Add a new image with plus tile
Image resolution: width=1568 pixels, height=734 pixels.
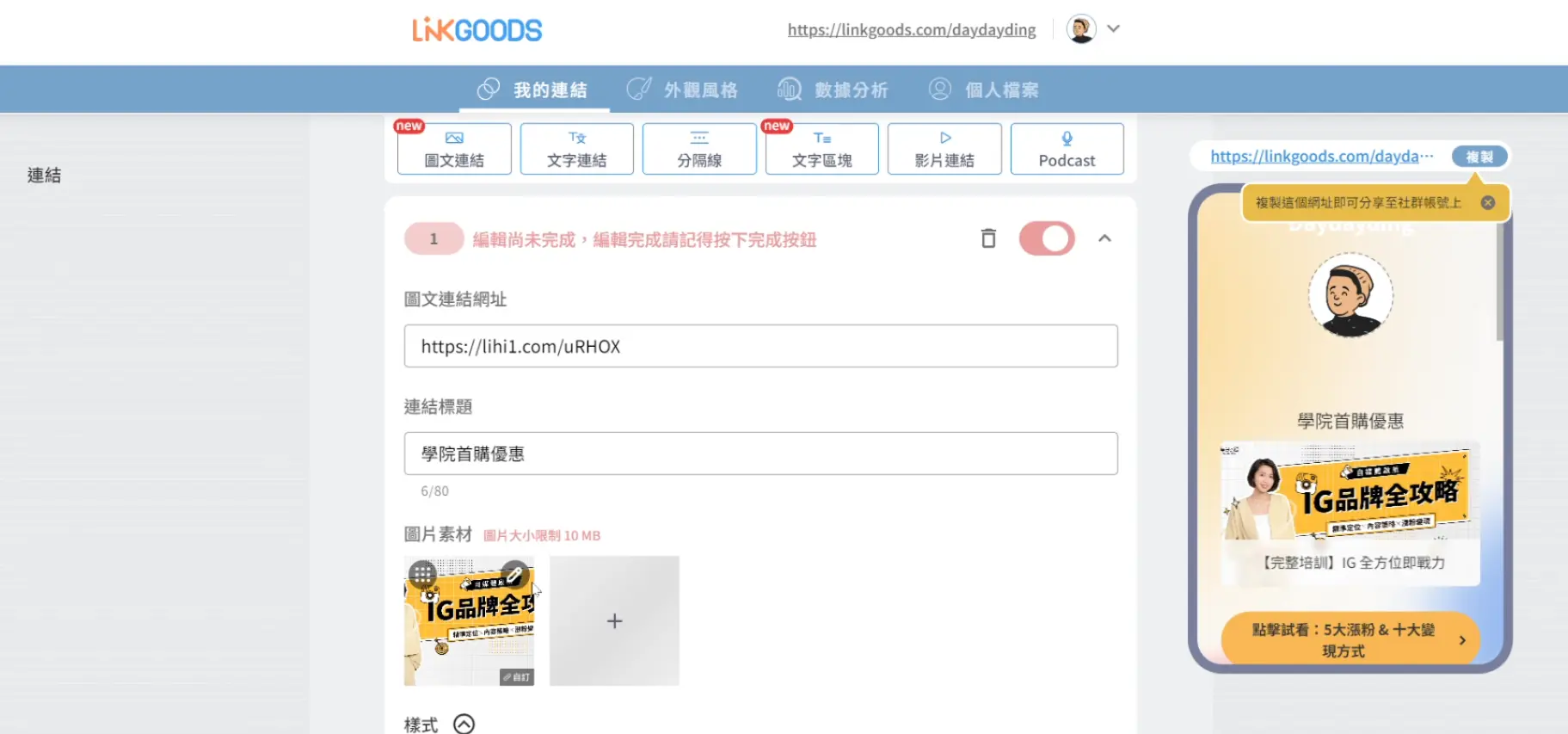pos(614,620)
